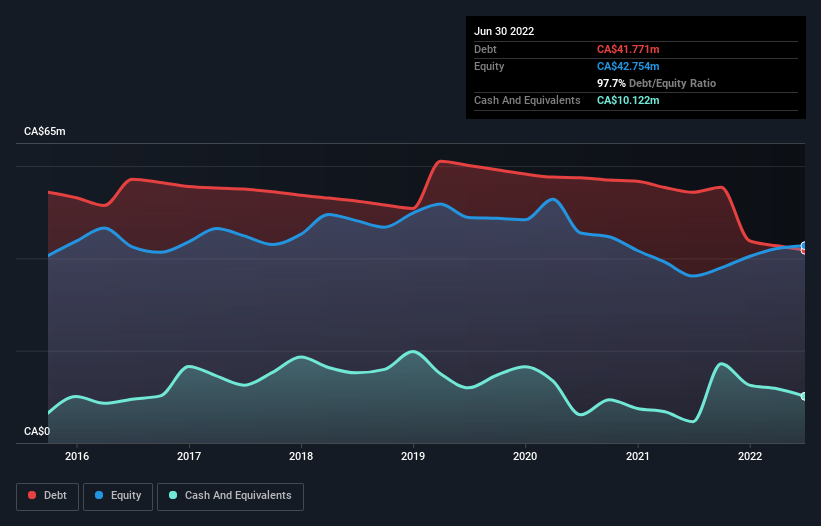Click the 2020 x-axis label
The width and height of the screenshot is (821, 526).
(525, 456)
